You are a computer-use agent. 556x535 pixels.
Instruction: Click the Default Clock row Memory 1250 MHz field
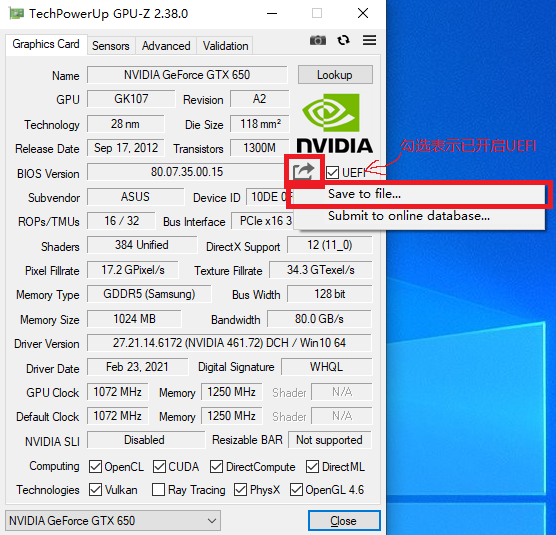tap(232, 416)
